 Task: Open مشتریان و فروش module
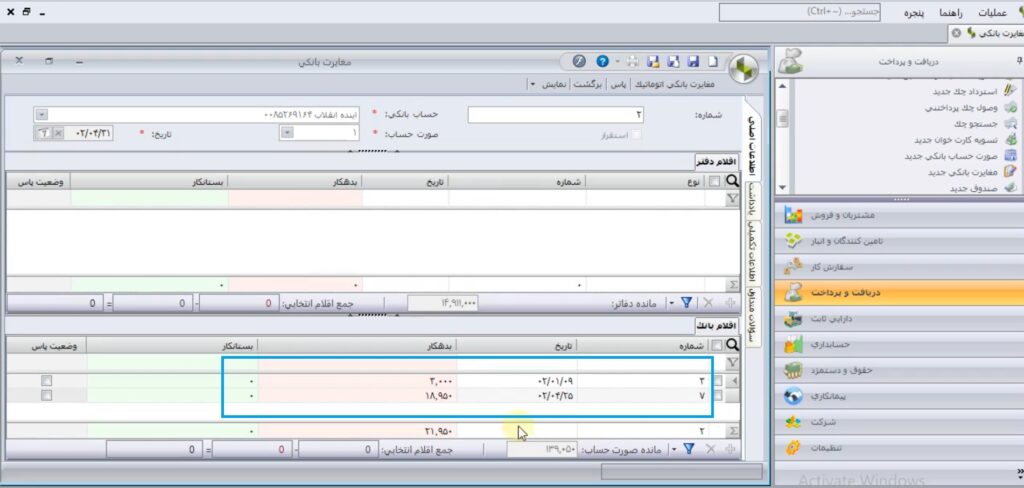900,215
